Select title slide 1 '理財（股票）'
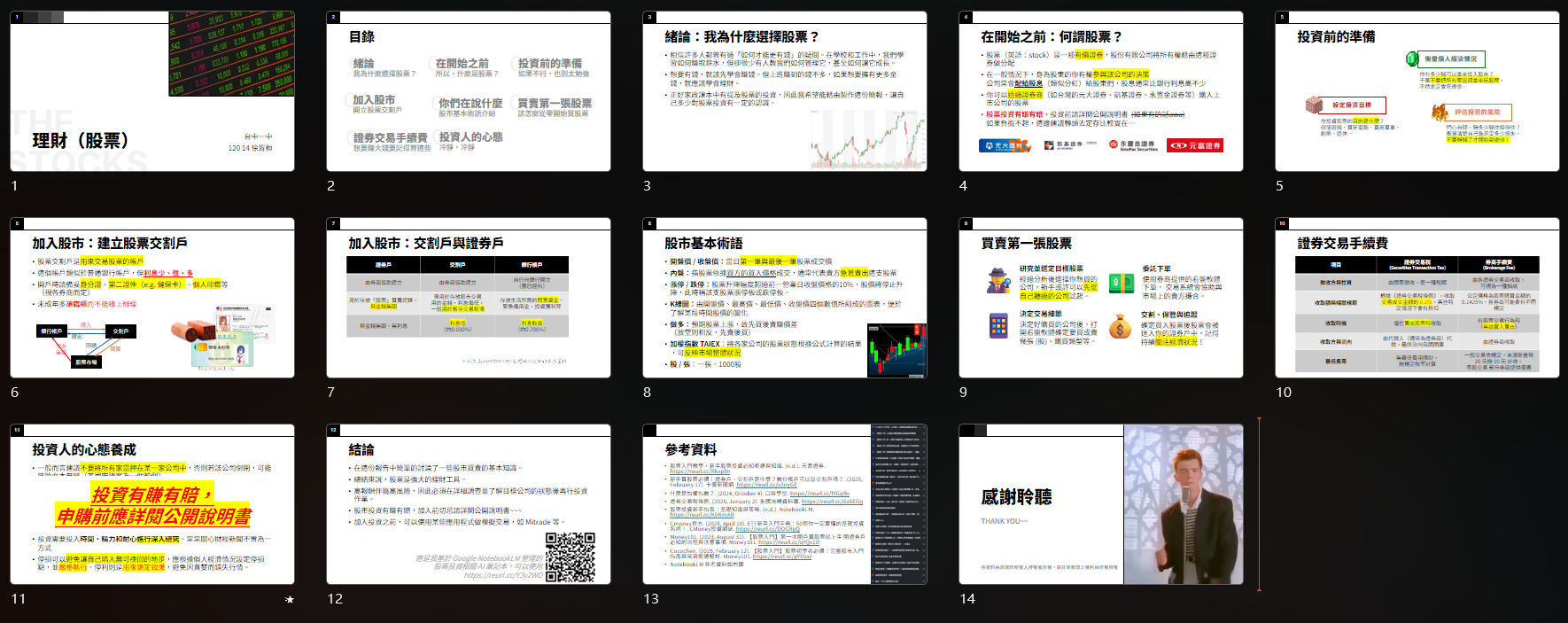The image size is (1568, 623). [152, 91]
